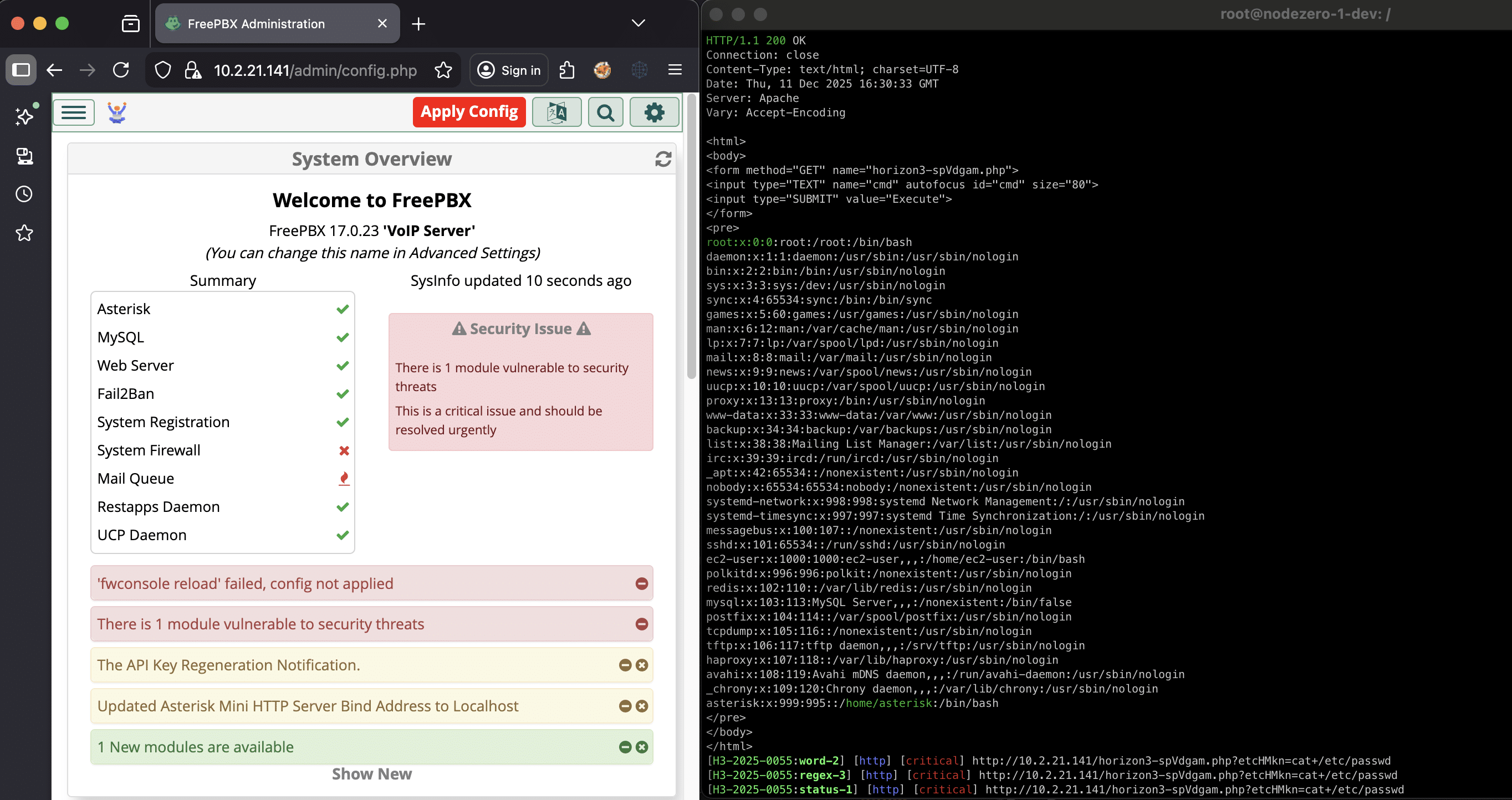Click the address bar URL field
Image resolution: width=1512 pixels, height=800 pixels.
[315, 70]
